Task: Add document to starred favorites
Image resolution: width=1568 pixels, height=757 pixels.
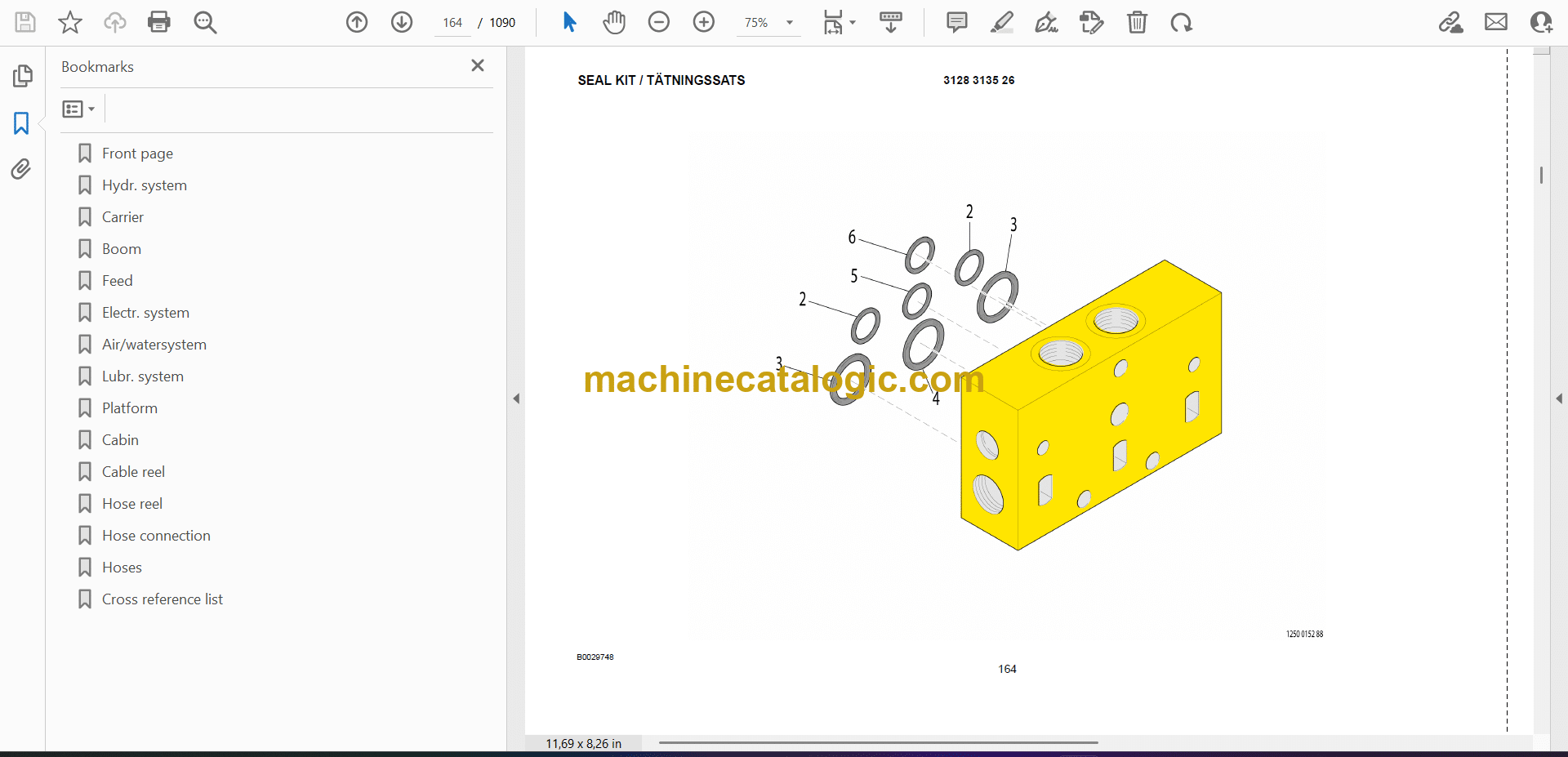Action: [70, 22]
